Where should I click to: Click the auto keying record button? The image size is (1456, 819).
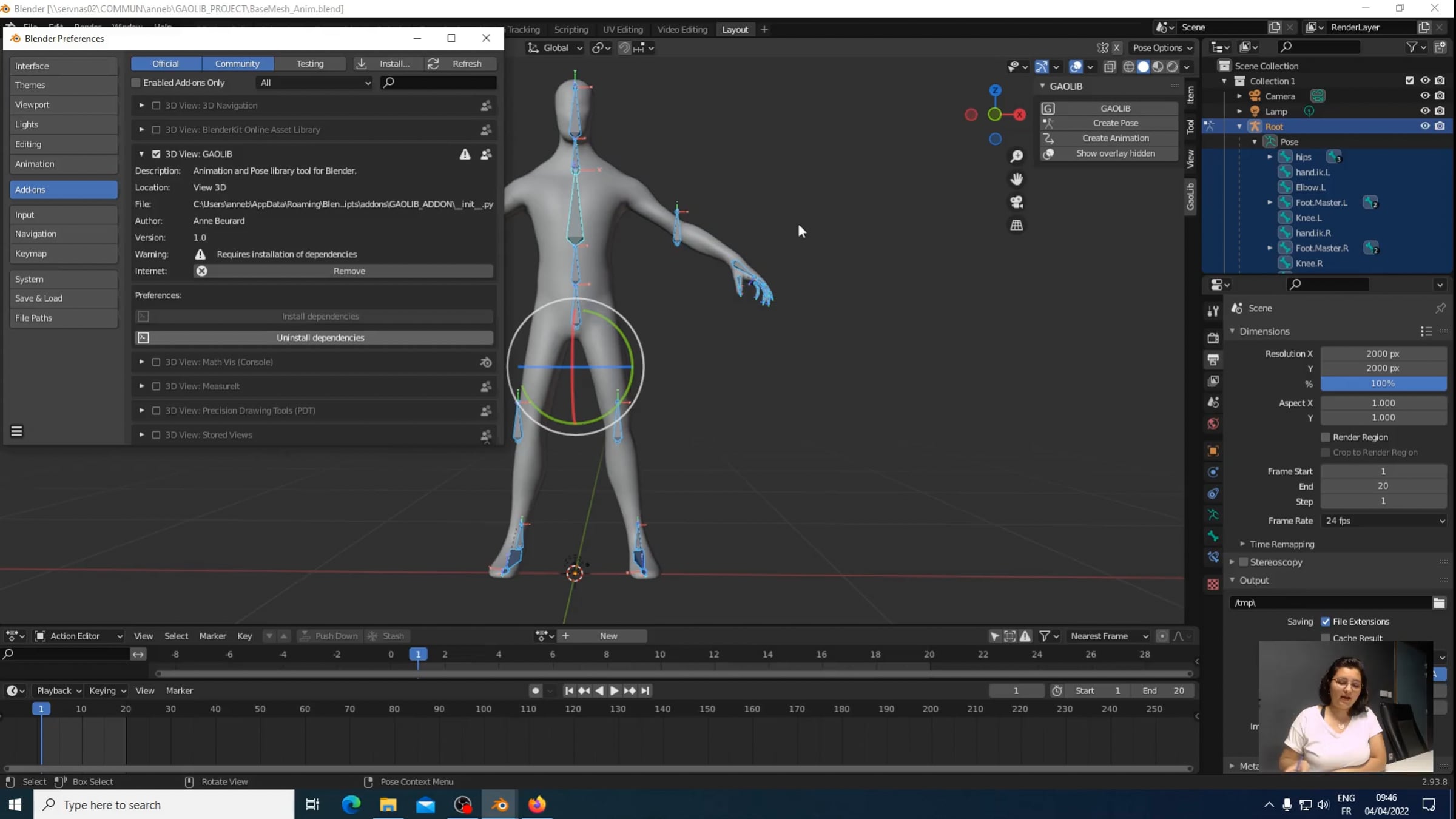pyautogui.click(x=535, y=690)
